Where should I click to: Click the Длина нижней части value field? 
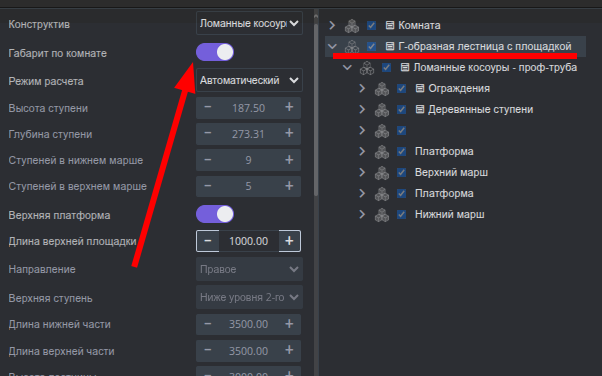tap(249, 324)
